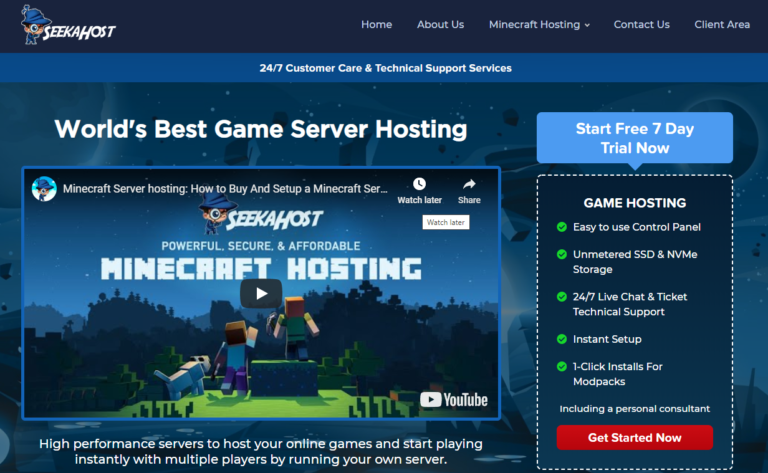Click the Watch later clock icon
This screenshot has width=768, height=473.
tap(419, 184)
